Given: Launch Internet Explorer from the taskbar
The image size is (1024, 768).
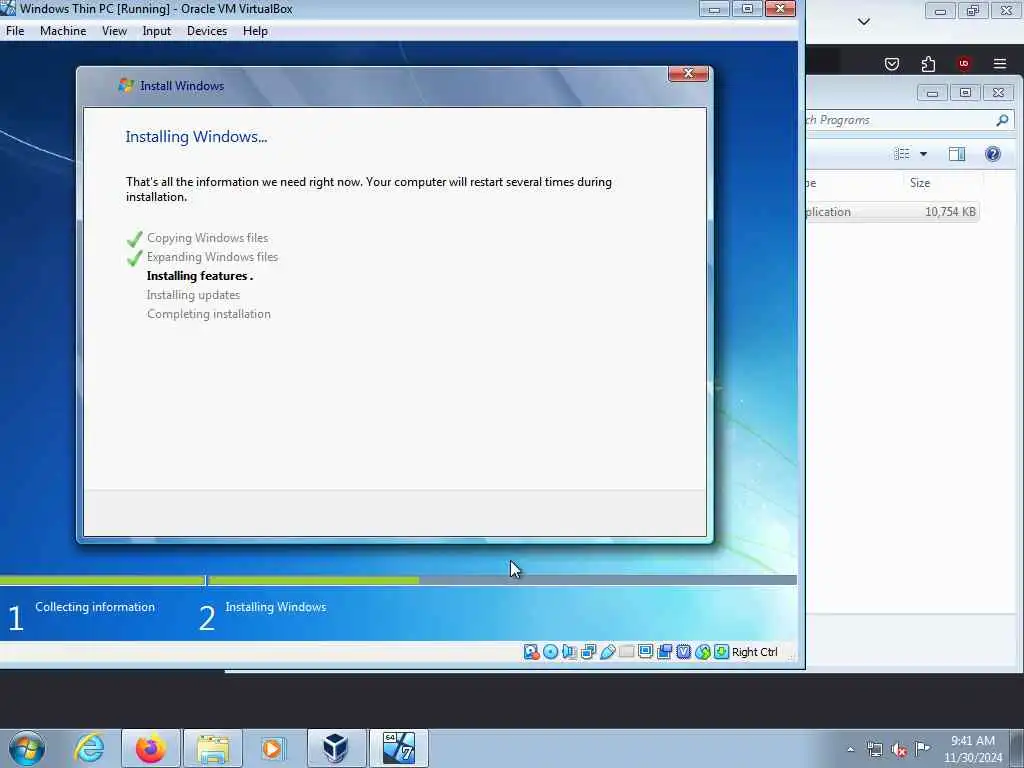Looking at the screenshot, I should click(89, 748).
